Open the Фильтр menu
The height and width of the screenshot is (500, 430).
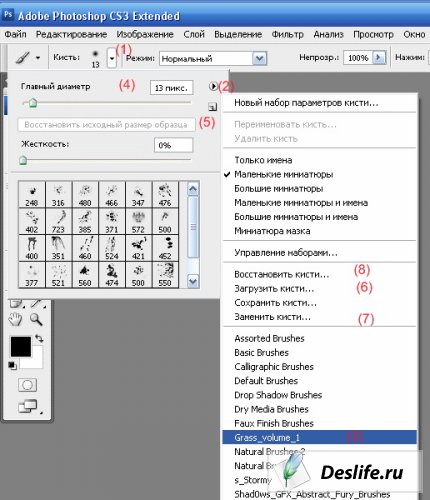pos(287,34)
